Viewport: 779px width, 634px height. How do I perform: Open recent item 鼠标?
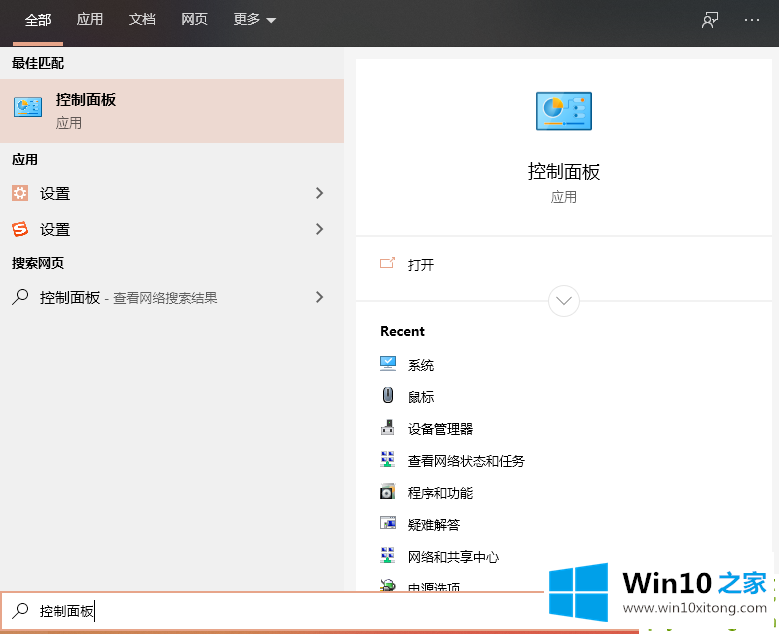421,397
